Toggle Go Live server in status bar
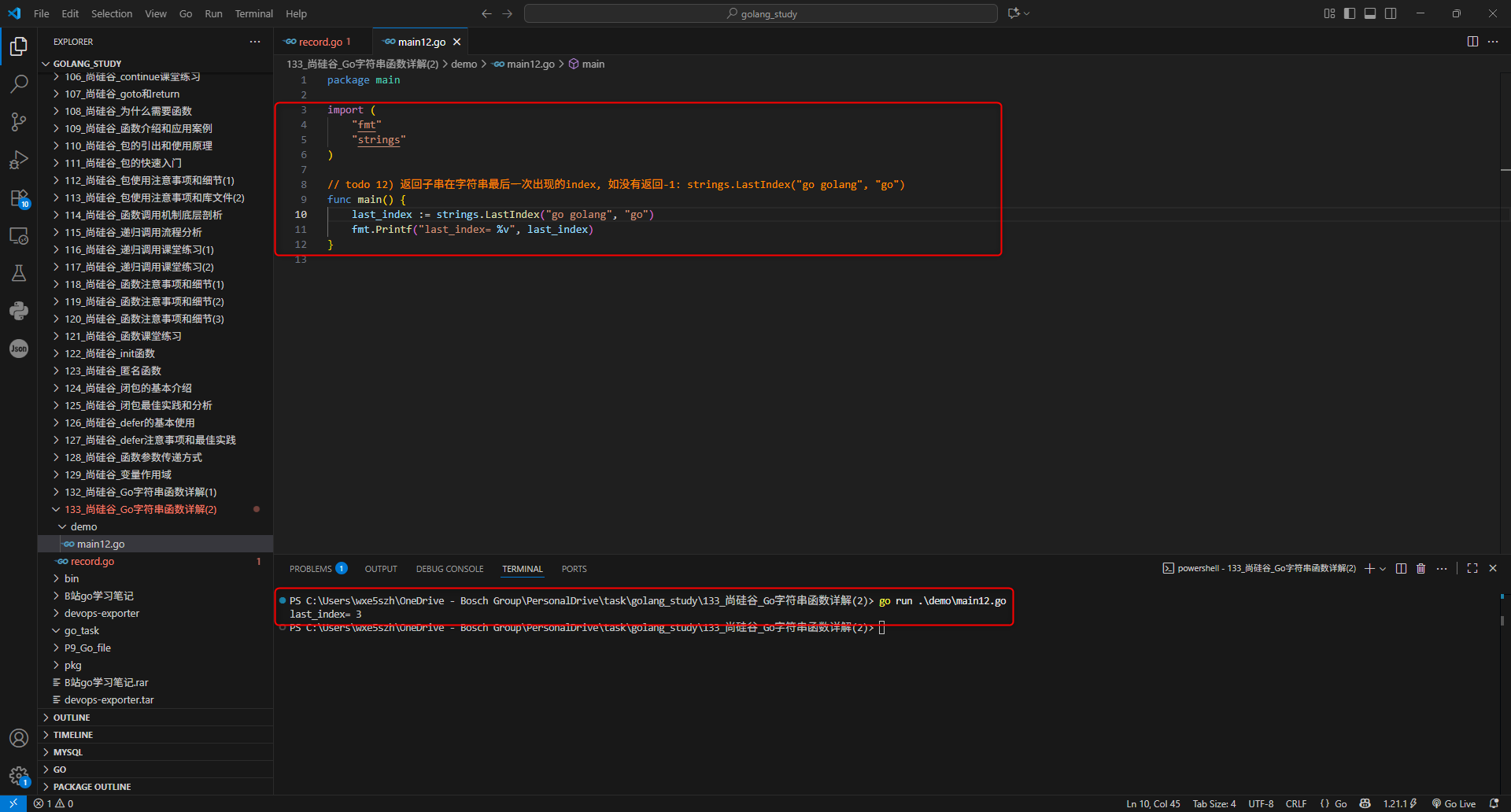 [x=1454, y=803]
